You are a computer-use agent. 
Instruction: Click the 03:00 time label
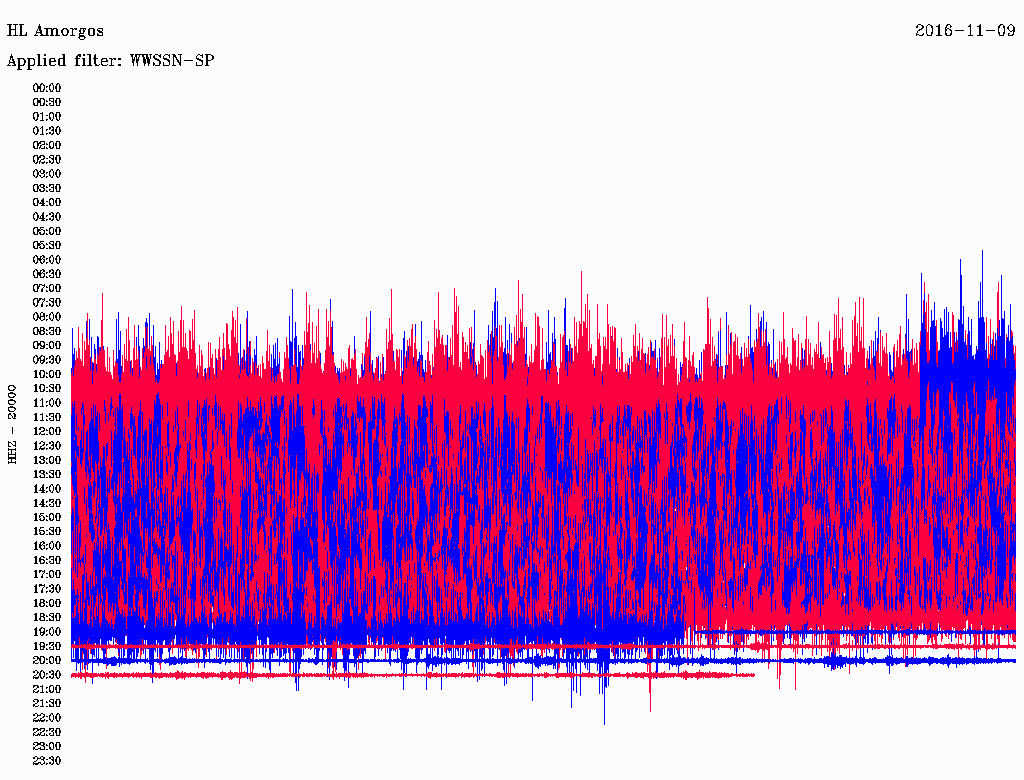point(47,174)
